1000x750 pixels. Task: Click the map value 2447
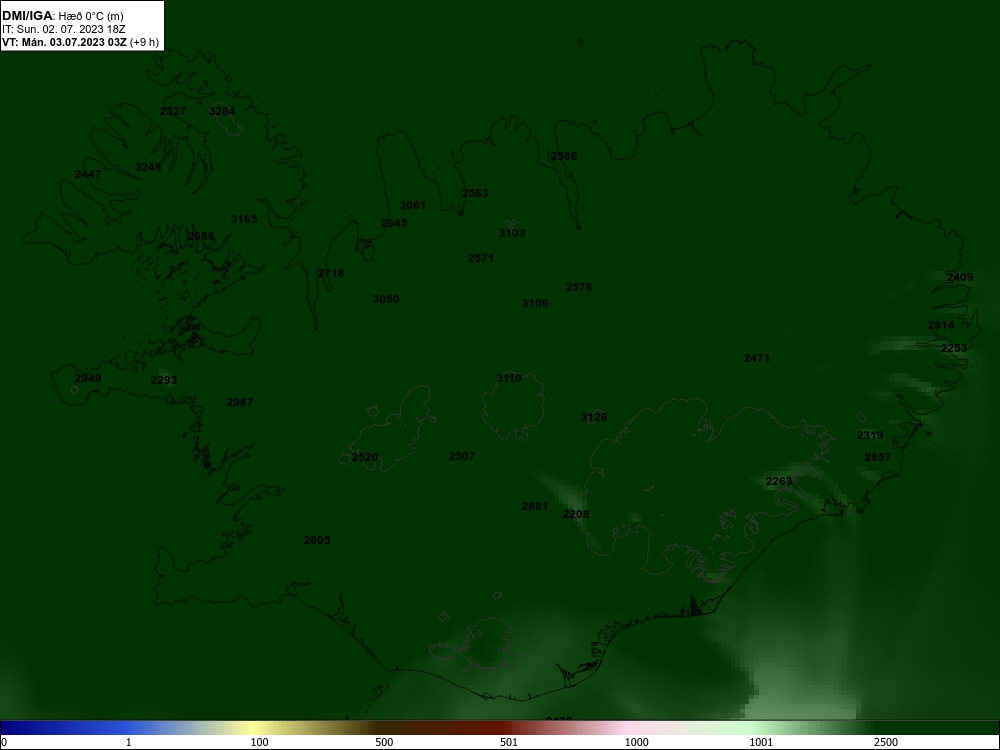point(88,174)
